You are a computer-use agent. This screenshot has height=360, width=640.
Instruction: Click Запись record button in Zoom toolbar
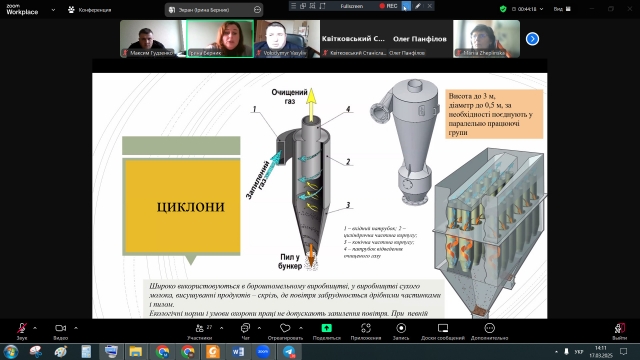pos(401,331)
